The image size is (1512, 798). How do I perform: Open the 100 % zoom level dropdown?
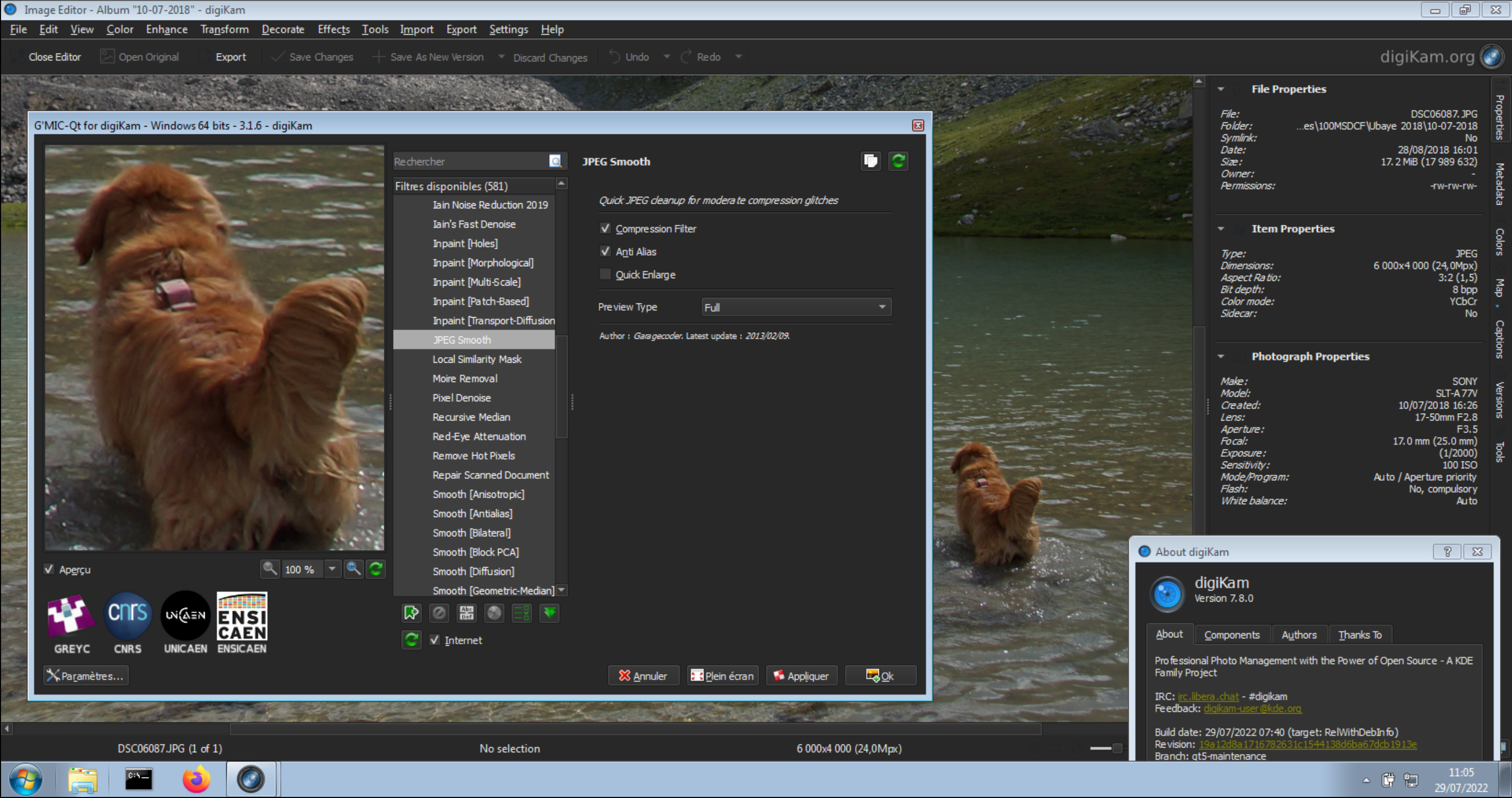point(332,569)
